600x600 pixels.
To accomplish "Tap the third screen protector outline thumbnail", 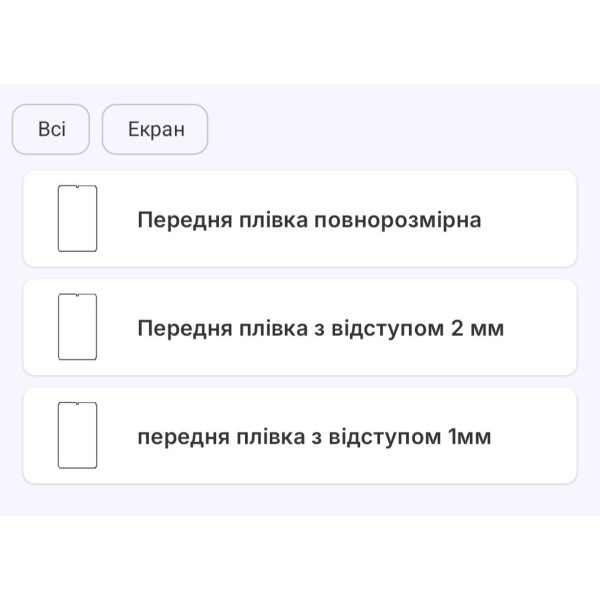I will tap(77, 435).
